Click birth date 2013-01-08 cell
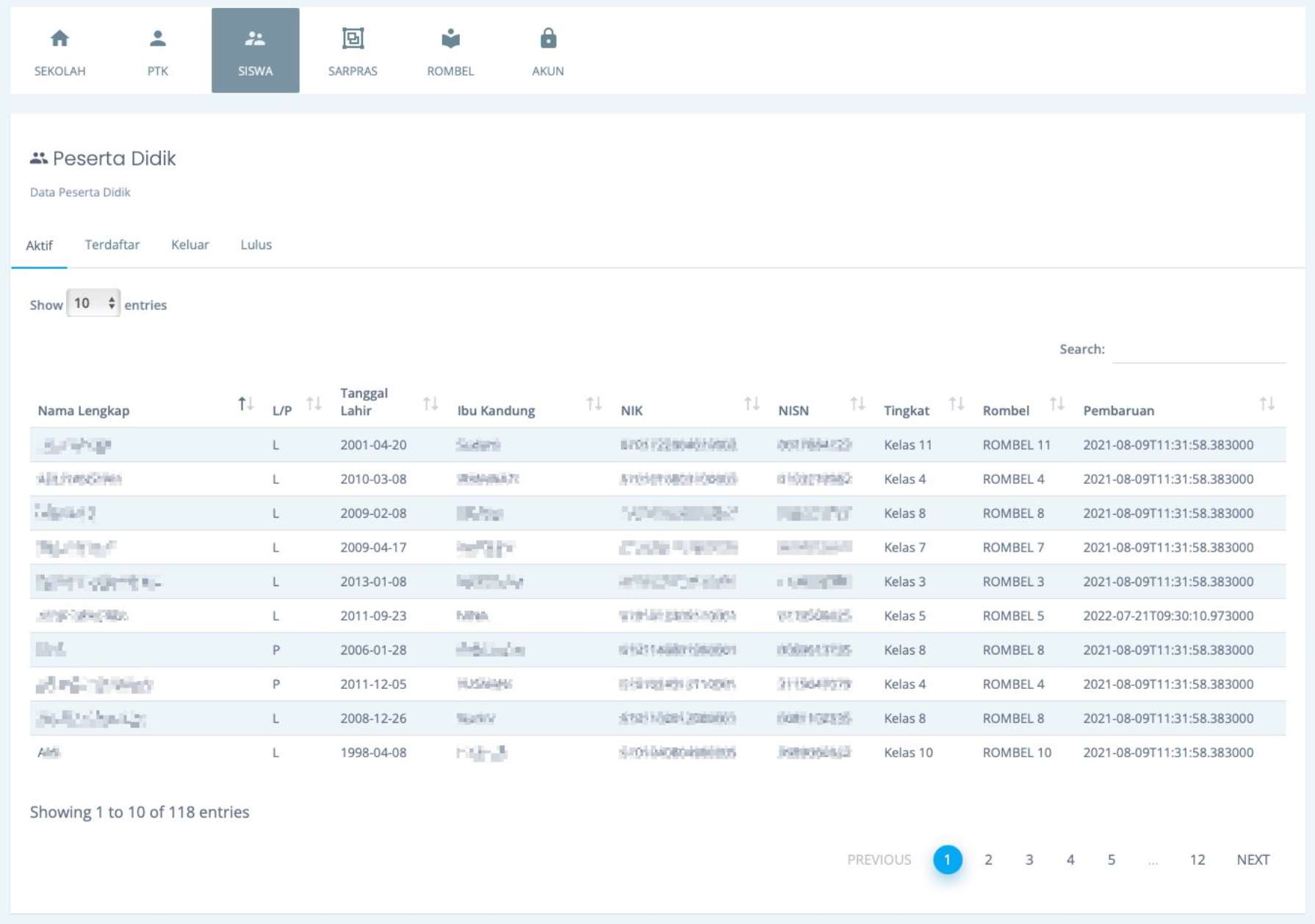Viewport: 1315px width, 924px height. 373,581
